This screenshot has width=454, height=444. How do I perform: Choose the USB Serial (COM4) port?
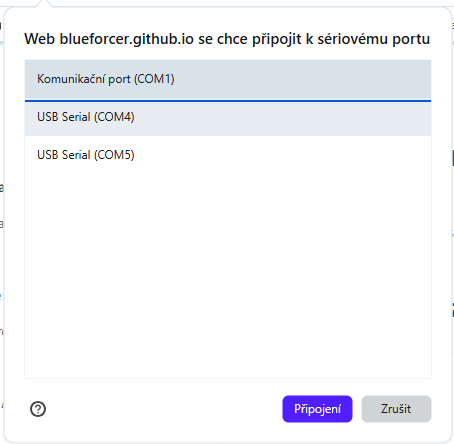(x=228, y=117)
